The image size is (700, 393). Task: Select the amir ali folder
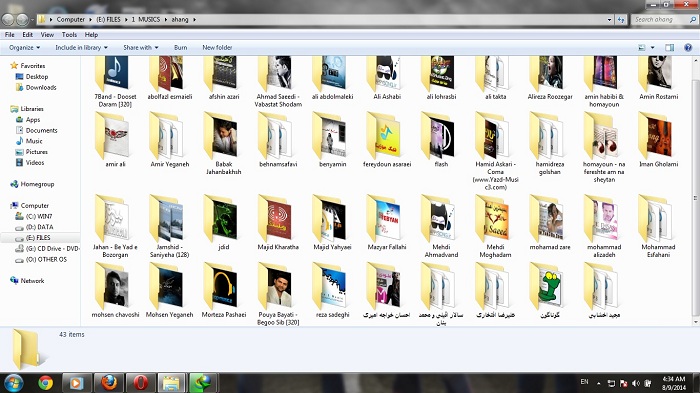pos(115,139)
